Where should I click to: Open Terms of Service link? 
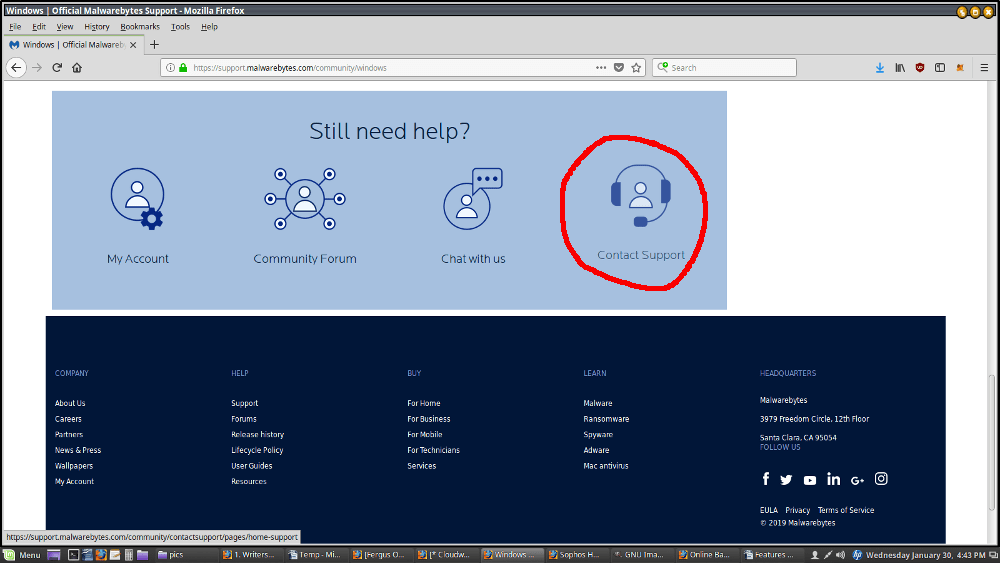click(x=846, y=510)
